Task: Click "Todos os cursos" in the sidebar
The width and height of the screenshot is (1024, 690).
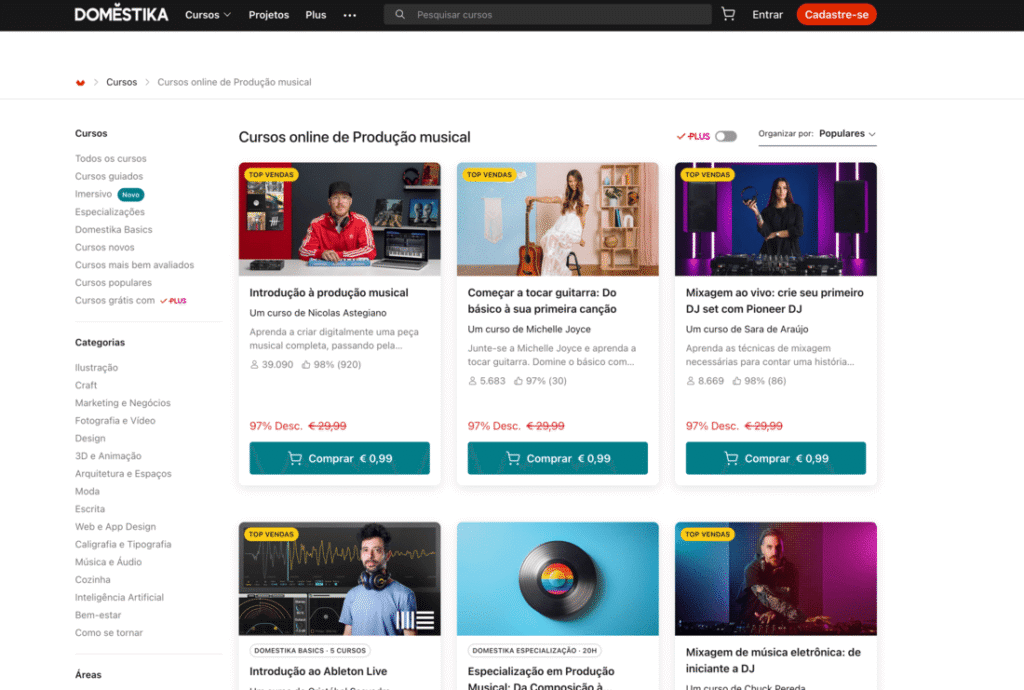Action: coord(111,158)
